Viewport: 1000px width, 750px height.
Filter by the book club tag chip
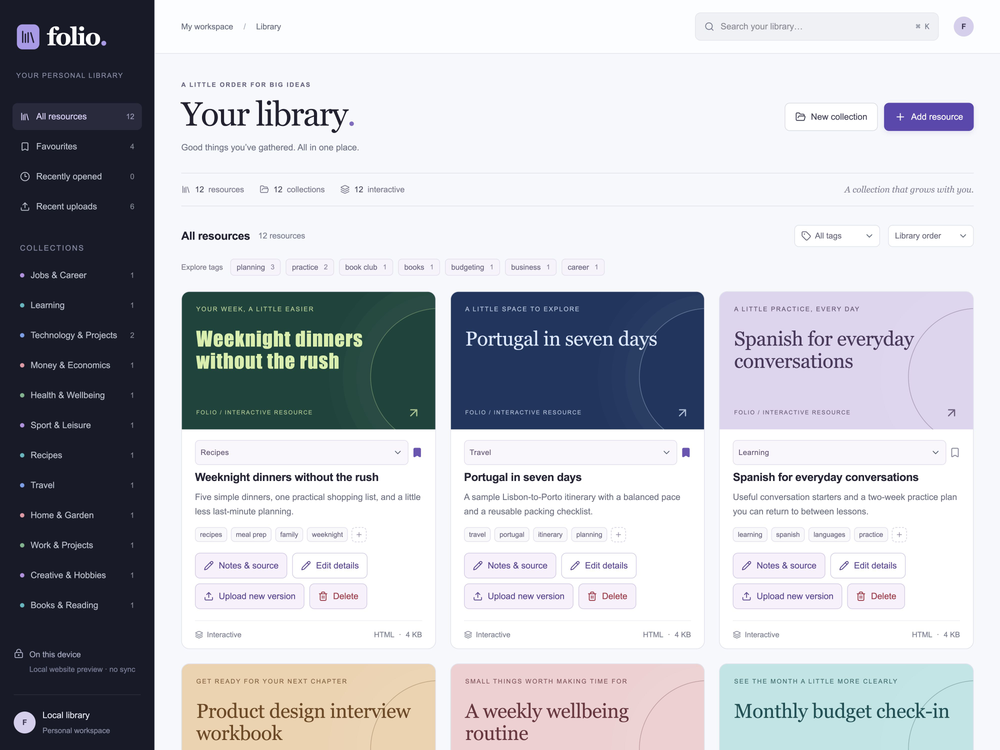pyautogui.click(x=366, y=267)
